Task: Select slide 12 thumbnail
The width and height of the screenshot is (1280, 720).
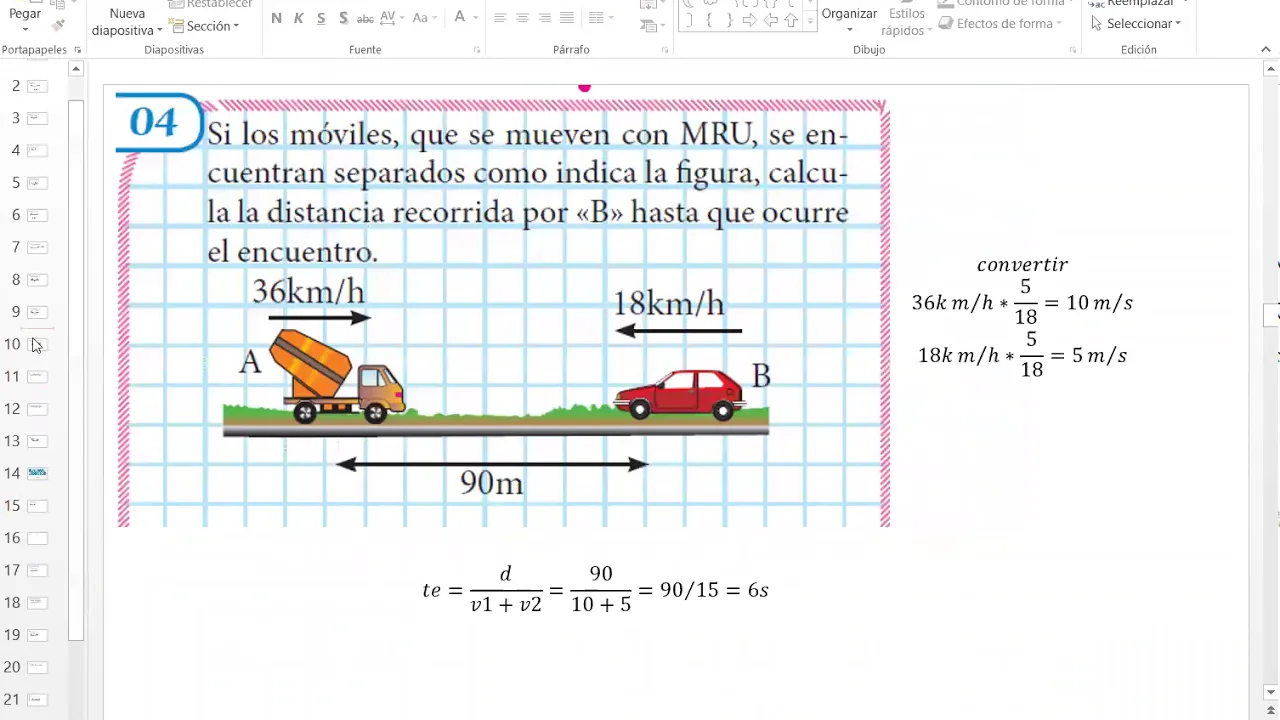Action: [x=38, y=409]
